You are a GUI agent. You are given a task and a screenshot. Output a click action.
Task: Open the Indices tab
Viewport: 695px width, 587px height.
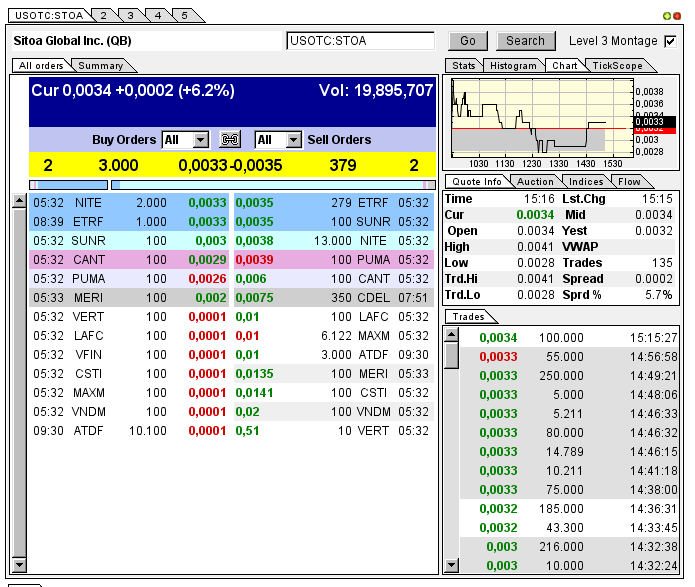tap(586, 182)
